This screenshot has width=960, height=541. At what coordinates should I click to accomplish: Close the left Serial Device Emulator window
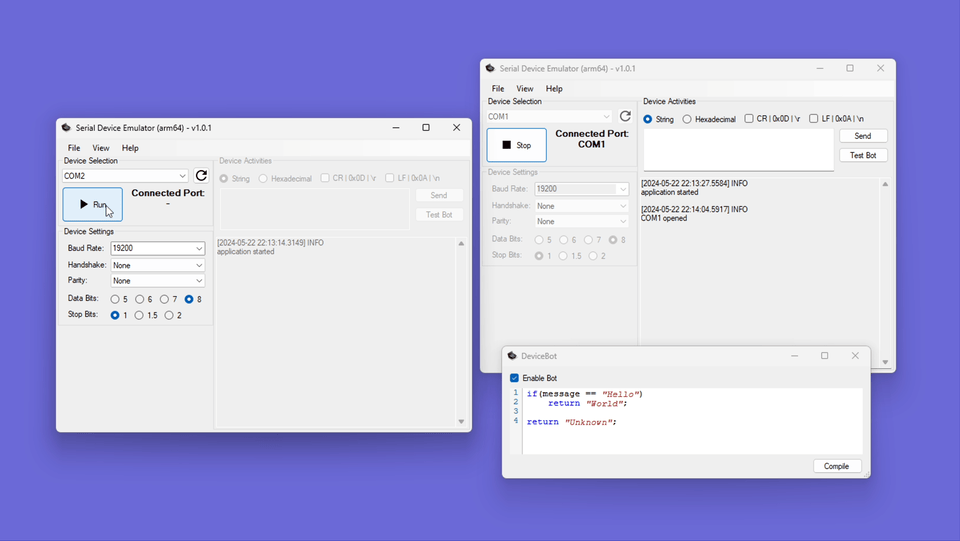(x=457, y=127)
